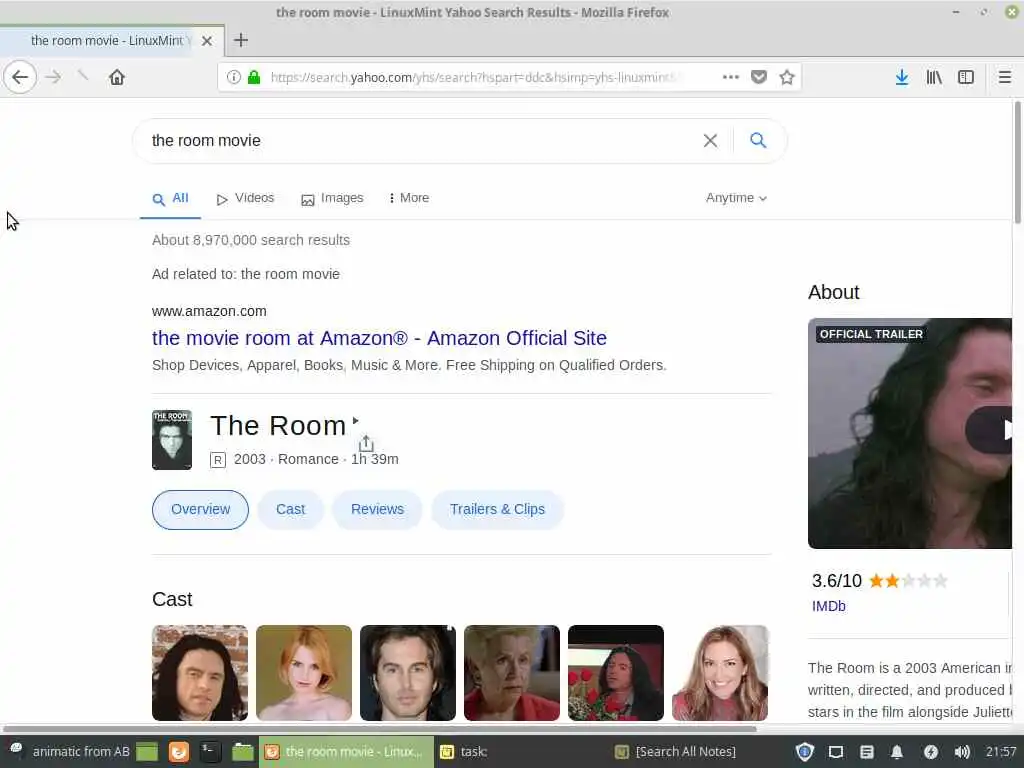Select older woman in red cast photo
The width and height of the screenshot is (1024, 768).
(512, 673)
